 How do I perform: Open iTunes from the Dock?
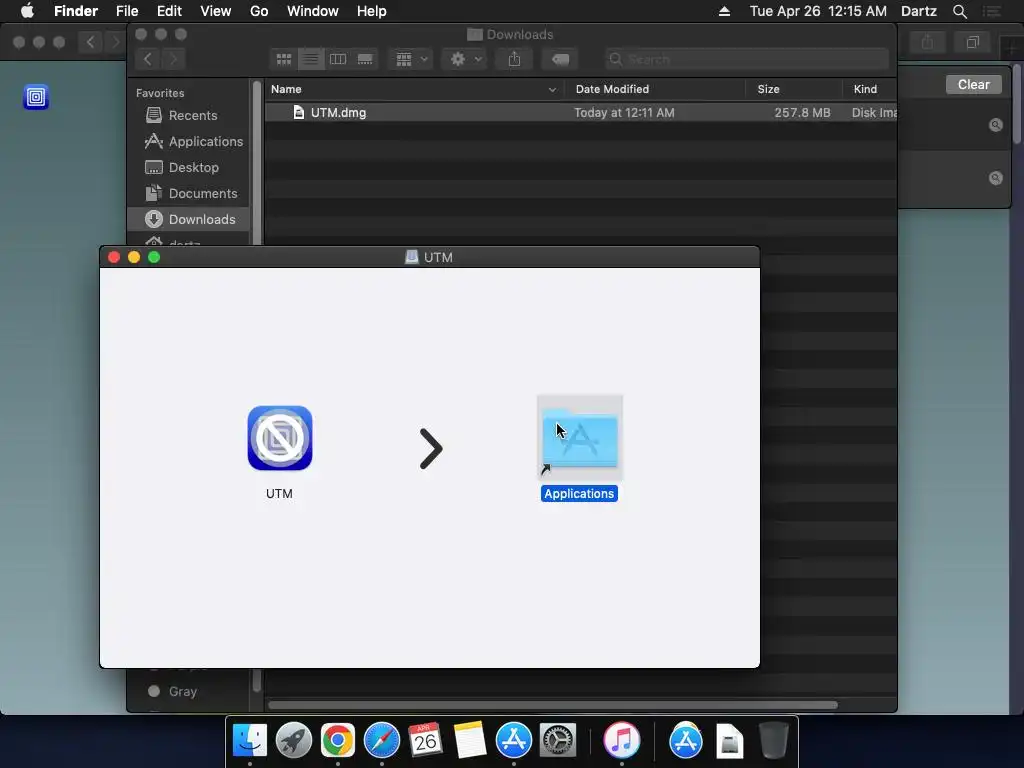(621, 741)
